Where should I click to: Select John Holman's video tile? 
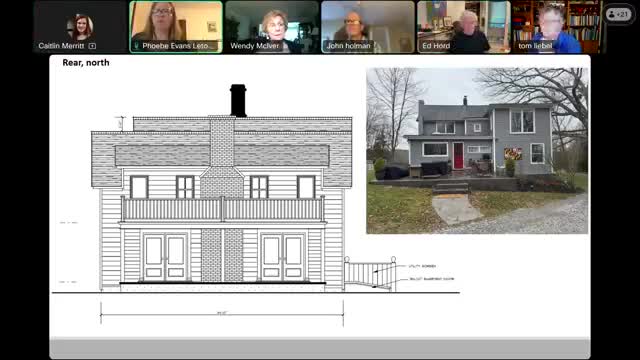click(x=368, y=27)
